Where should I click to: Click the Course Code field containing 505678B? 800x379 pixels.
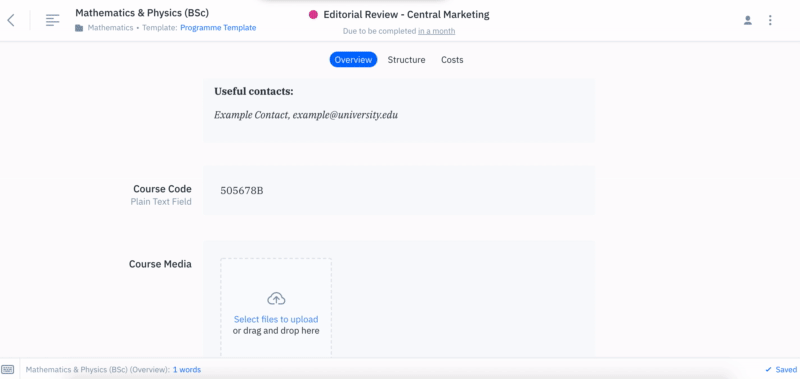(399, 191)
